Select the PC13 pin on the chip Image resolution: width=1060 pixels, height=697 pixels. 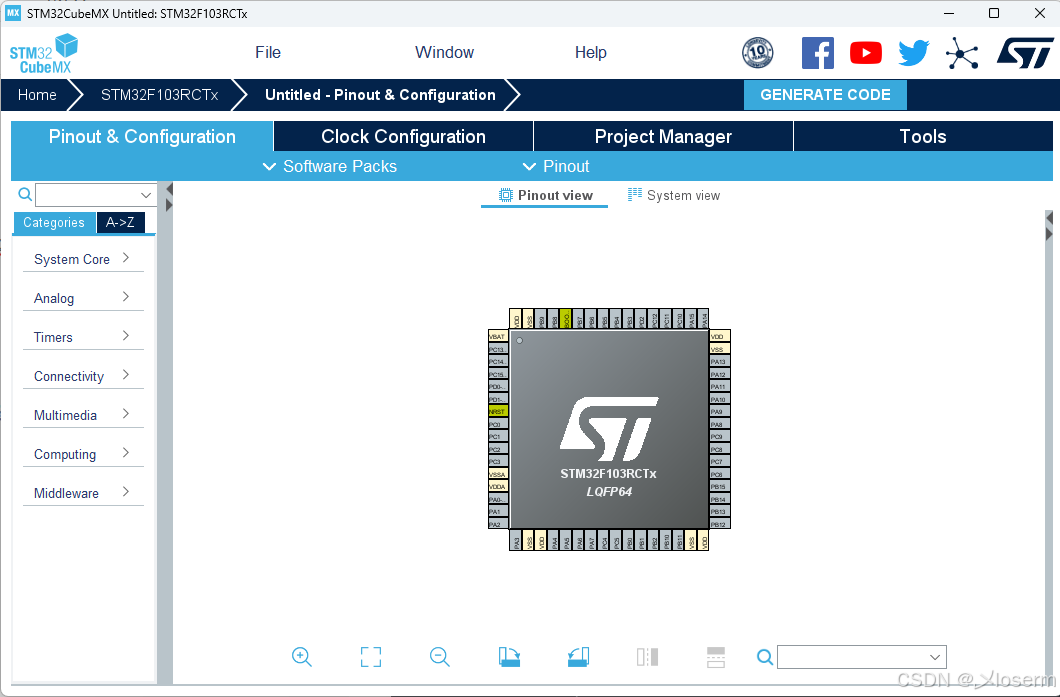pyautogui.click(x=498, y=349)
